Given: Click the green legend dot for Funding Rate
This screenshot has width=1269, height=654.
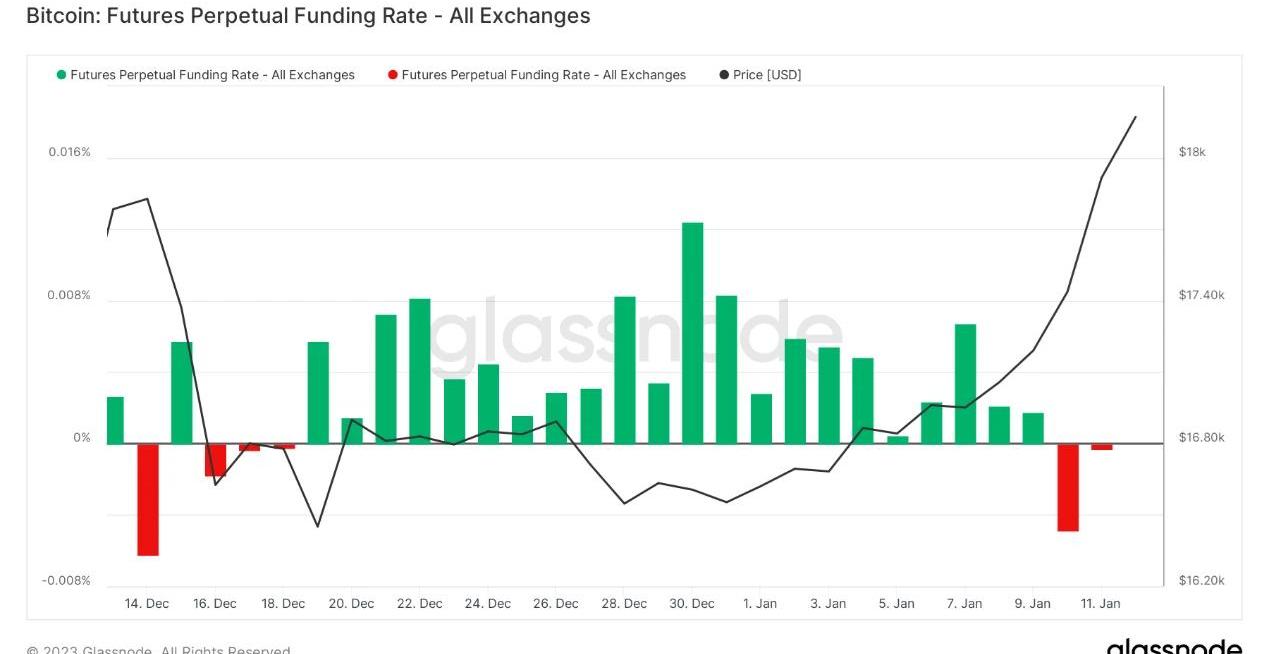Looking at the screenshot, I should click(62, 75).
